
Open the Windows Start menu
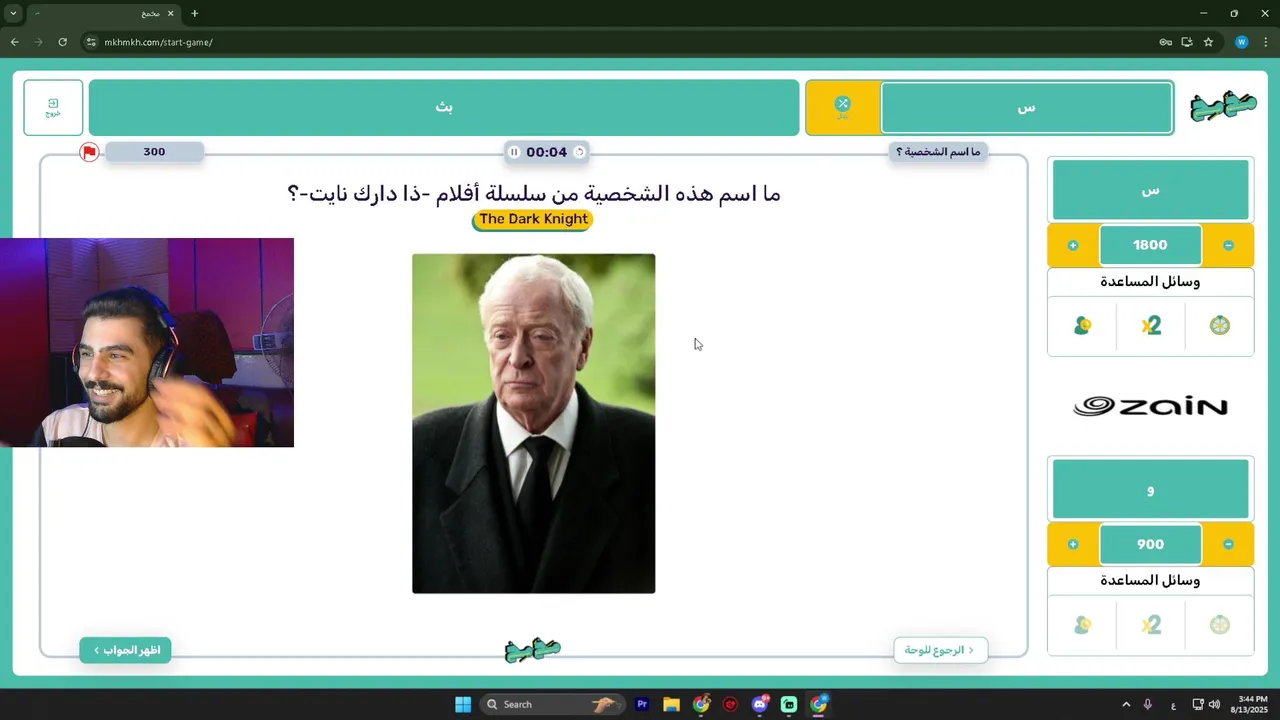pyautogui.click(x=463, y=704)
